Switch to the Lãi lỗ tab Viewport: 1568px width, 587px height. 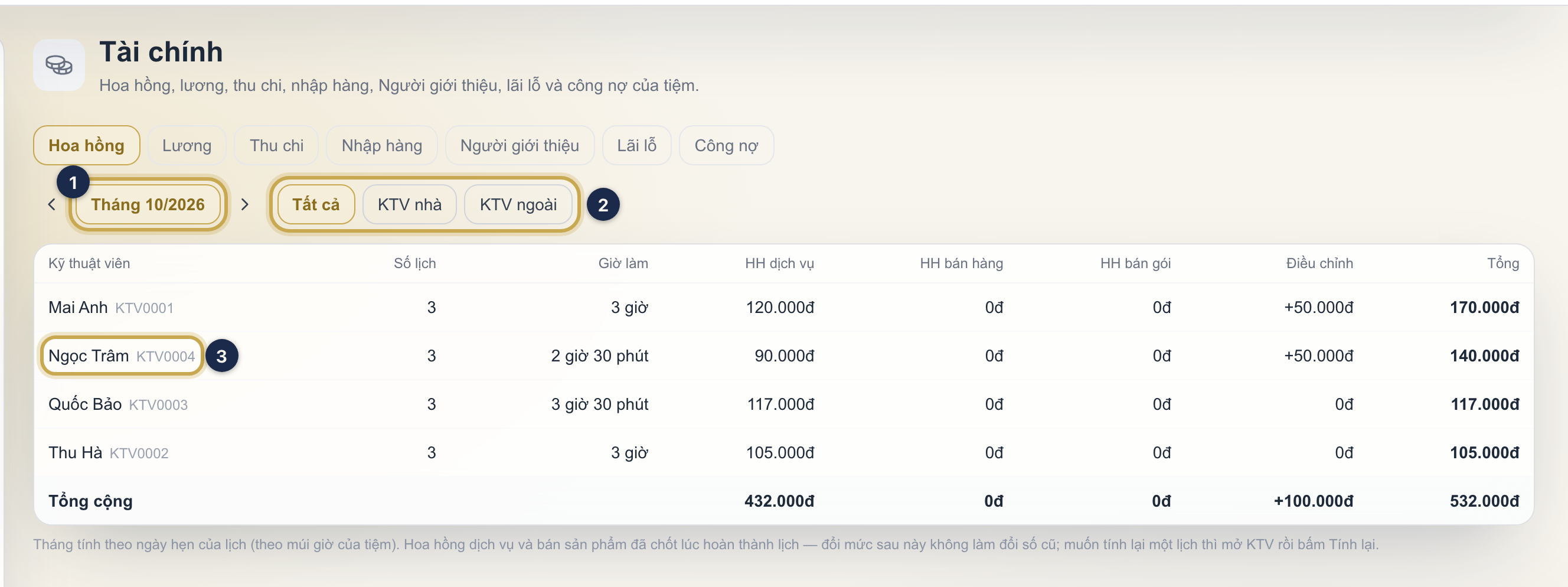(x=636, y=145)
